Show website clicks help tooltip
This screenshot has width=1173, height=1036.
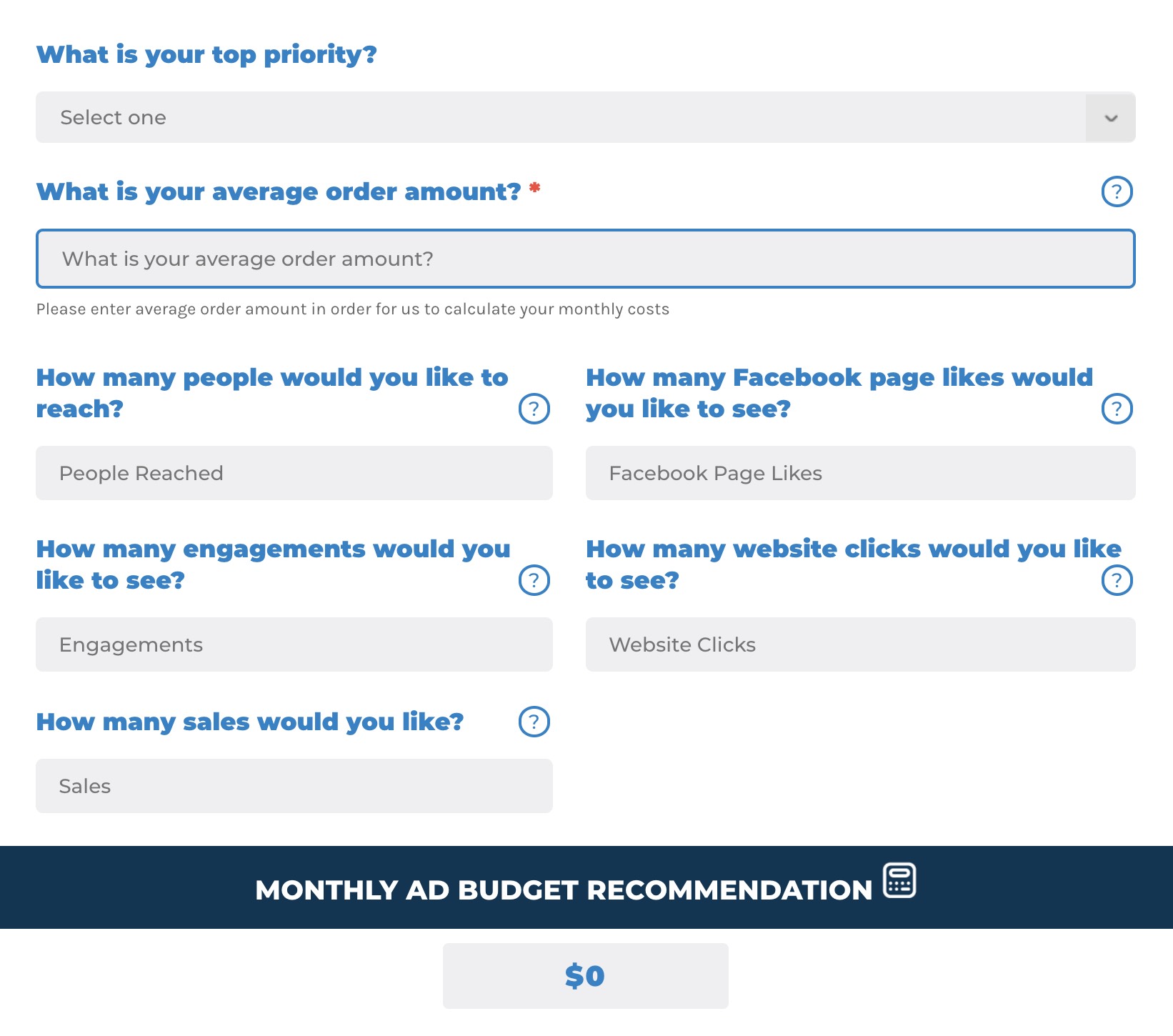click(1117, 580)
